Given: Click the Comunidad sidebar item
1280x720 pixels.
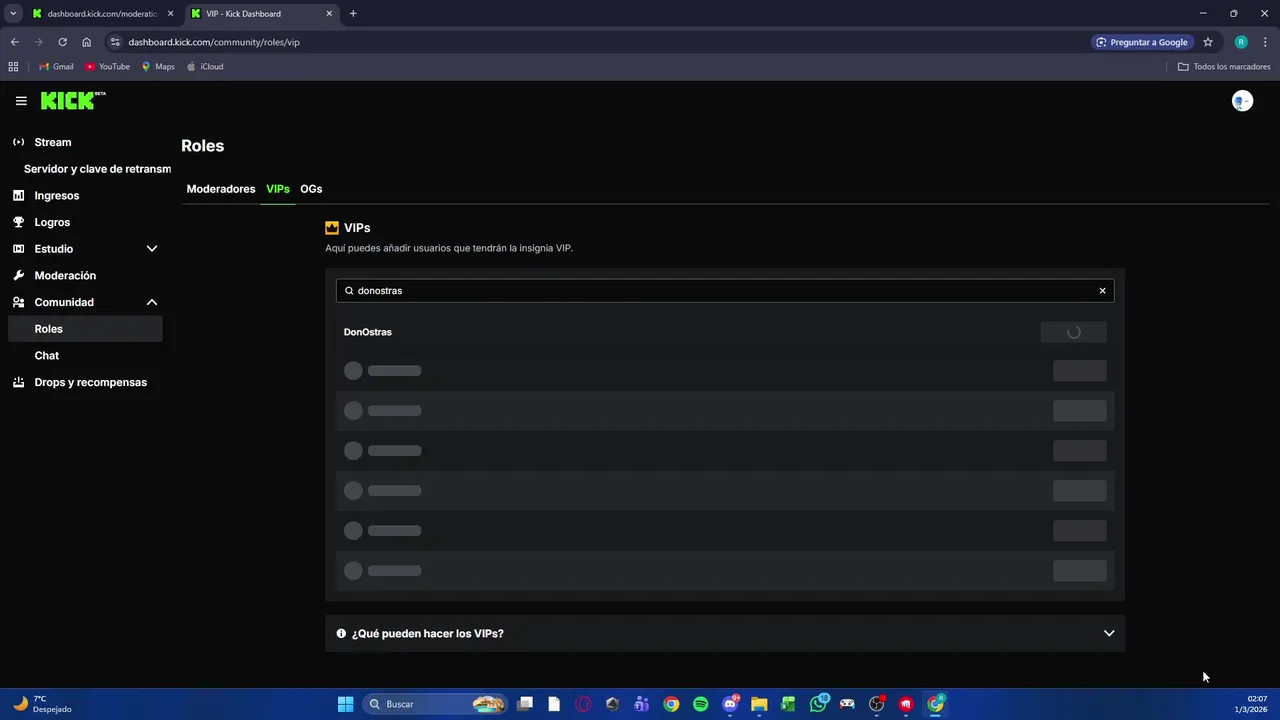Looking at the screenshot, I should point(64,302).
